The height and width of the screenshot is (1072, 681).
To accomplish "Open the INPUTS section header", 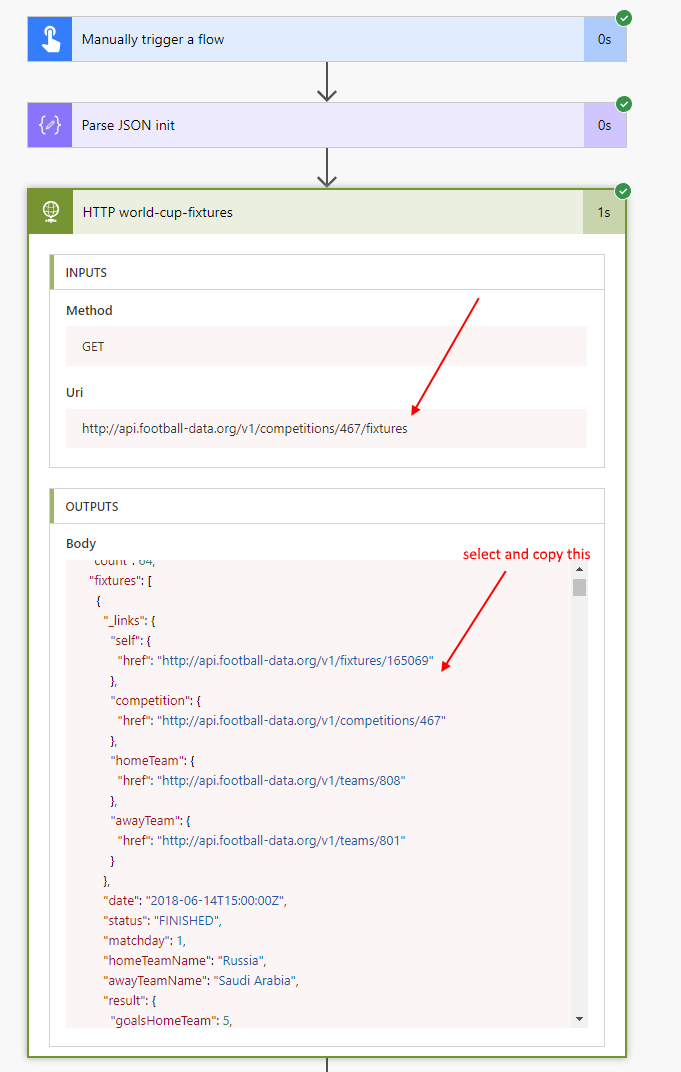I will tap(87, 273).
